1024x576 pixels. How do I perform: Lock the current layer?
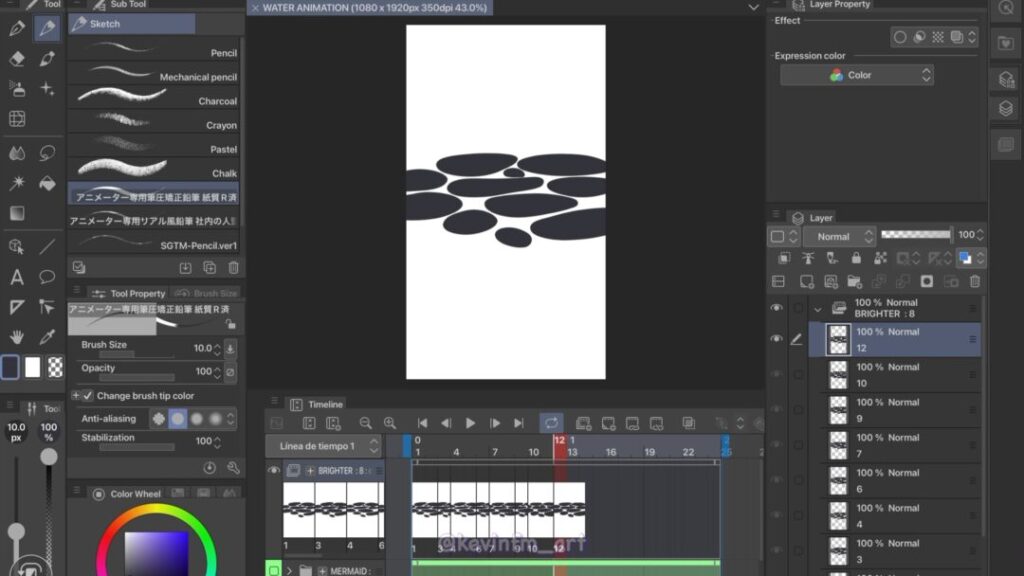[856, 258]
